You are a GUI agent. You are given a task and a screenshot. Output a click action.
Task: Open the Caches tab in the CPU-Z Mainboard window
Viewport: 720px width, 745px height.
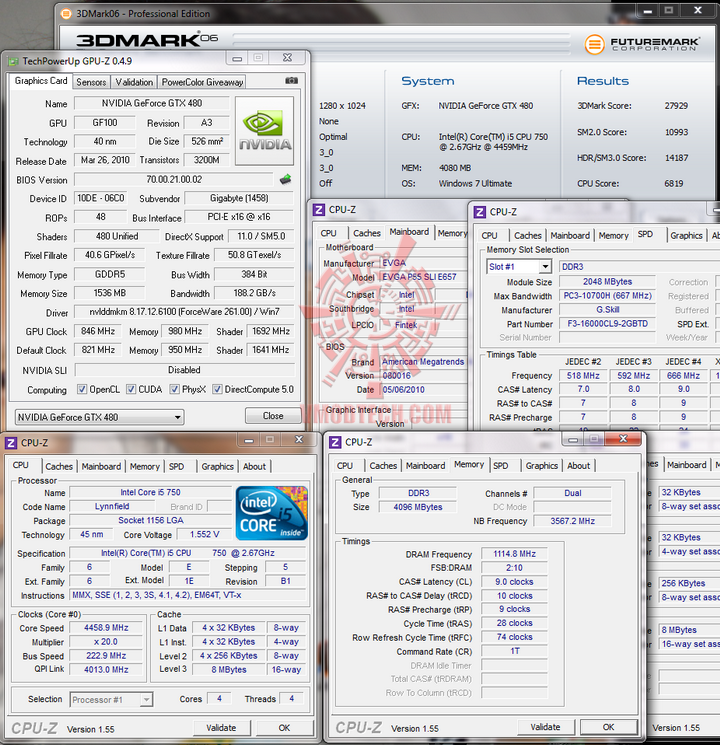coord(367,233)
